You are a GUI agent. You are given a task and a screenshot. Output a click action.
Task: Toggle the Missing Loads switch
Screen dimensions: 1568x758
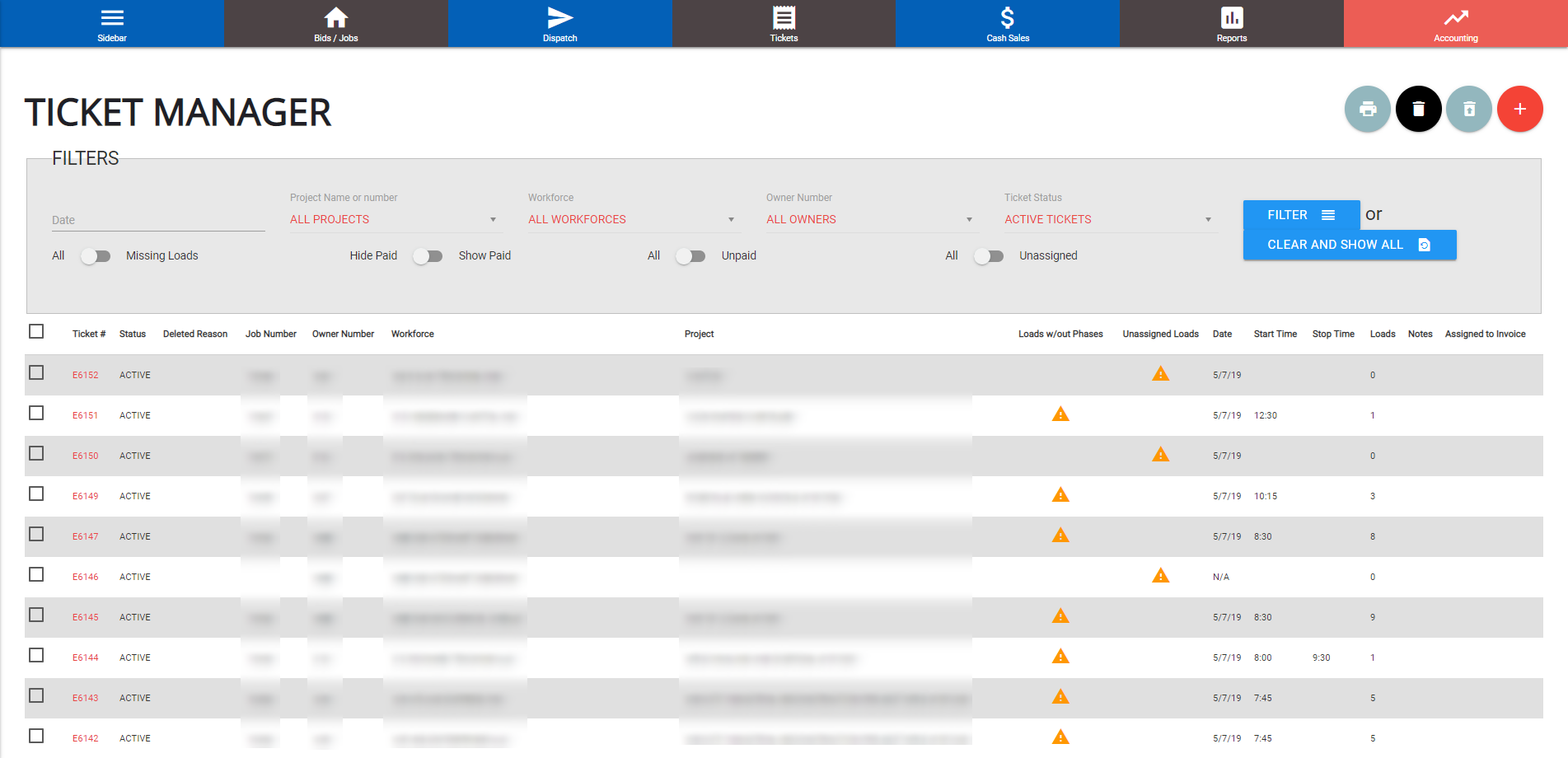(96, 256)
